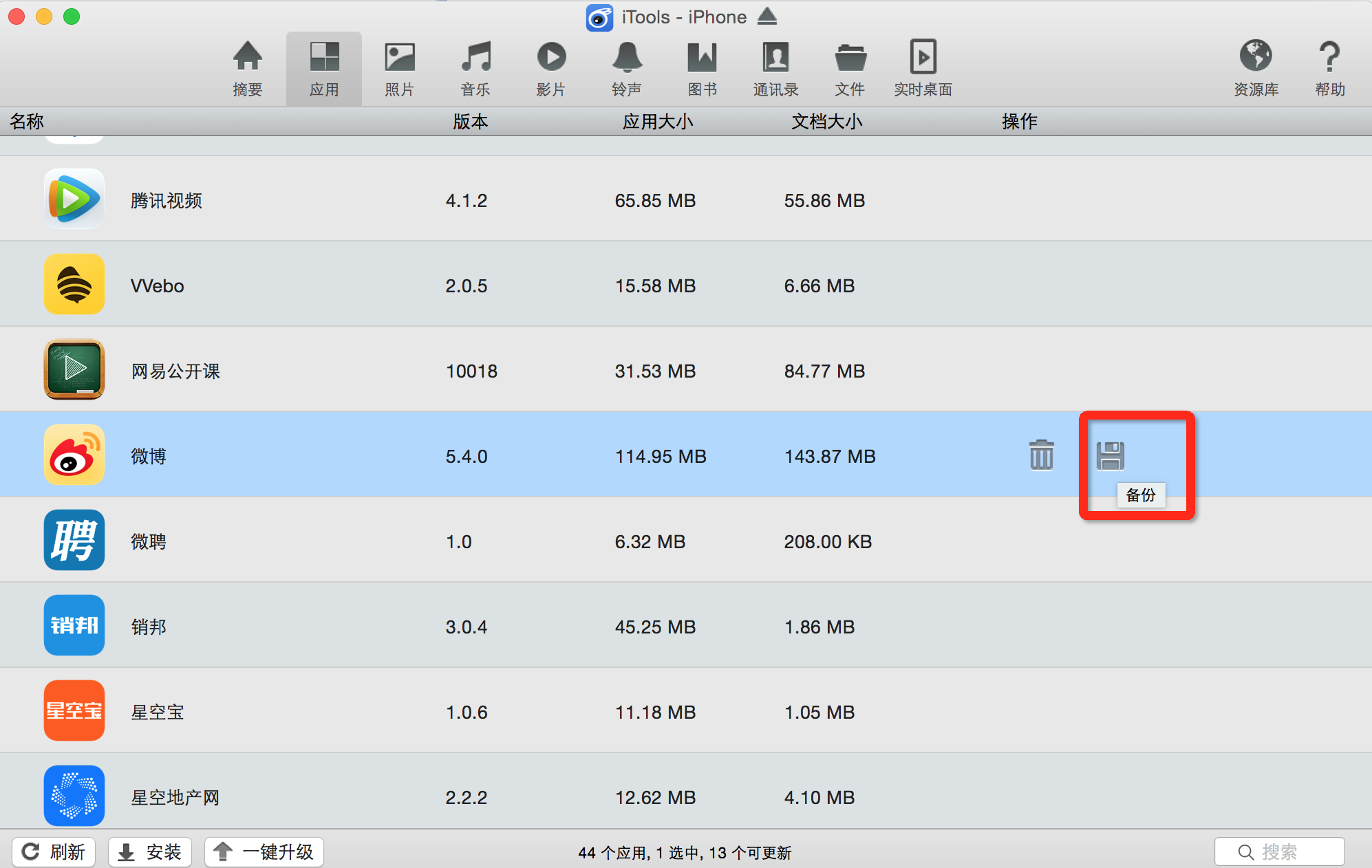
Task: Delete 微博 using the trash icon
Action: [1042, 455]
